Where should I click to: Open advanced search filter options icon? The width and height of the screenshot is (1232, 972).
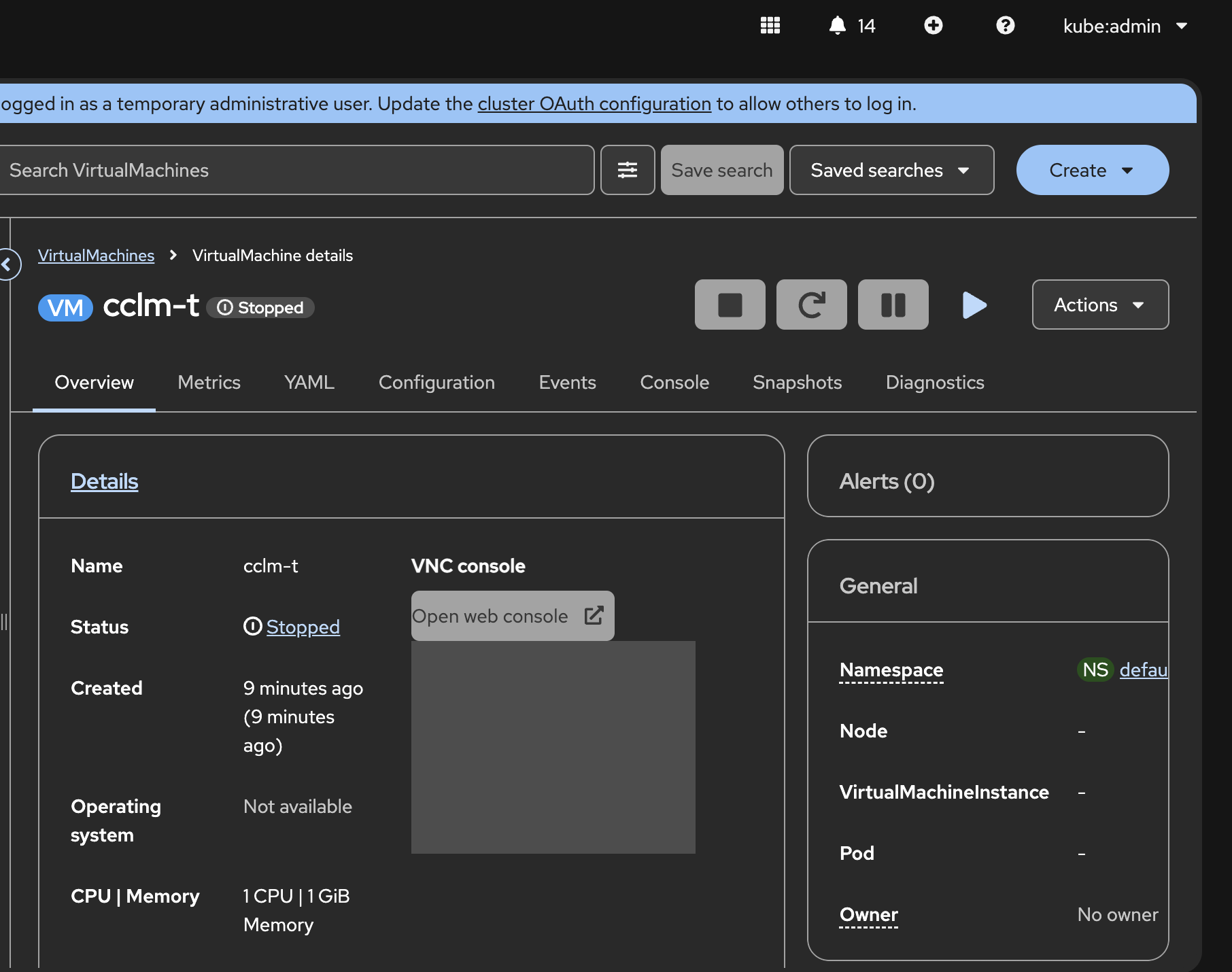(x=627, y=170)
